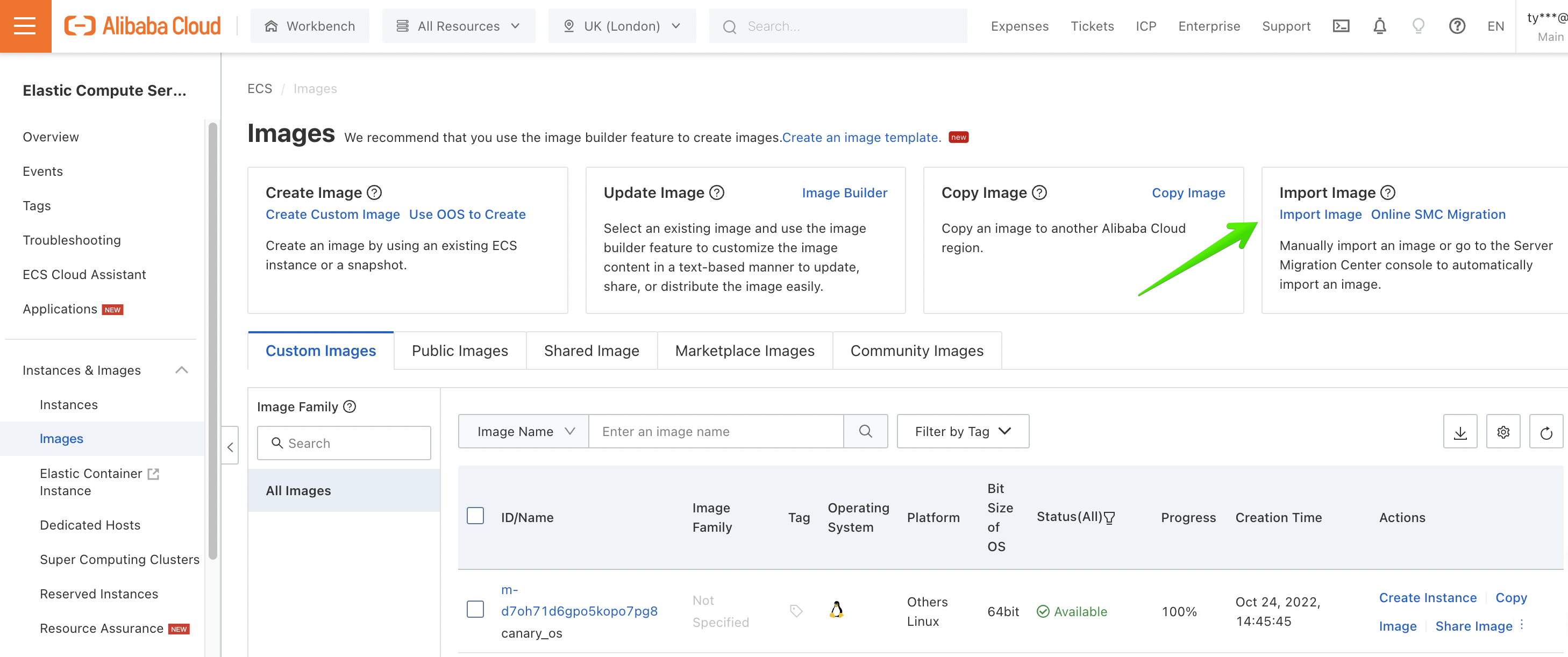Open Support menu

tap(1286, 26)
